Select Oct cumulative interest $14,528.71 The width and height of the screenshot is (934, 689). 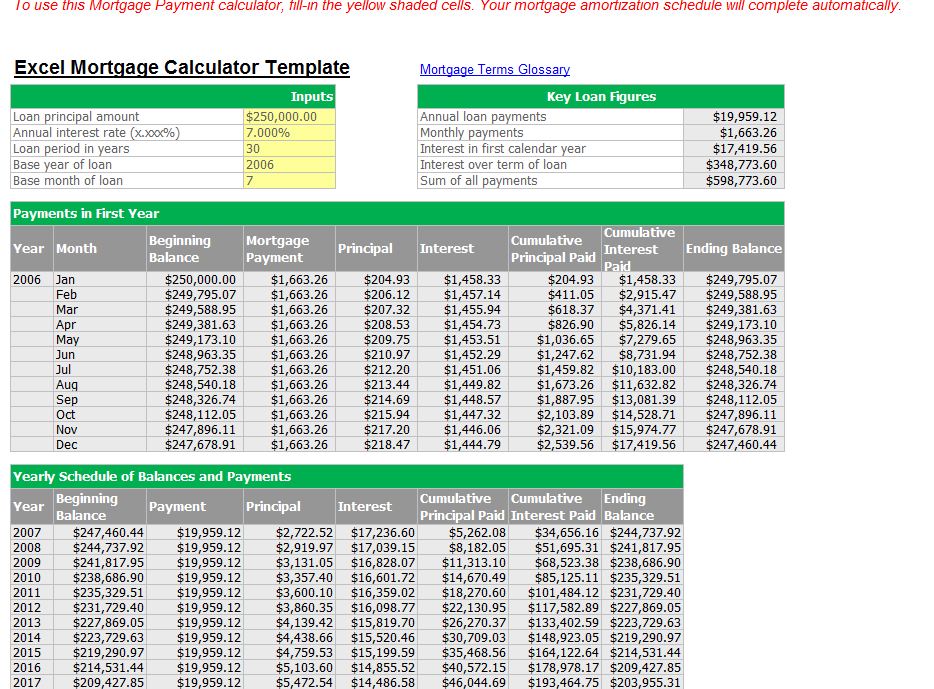[642, 414]
